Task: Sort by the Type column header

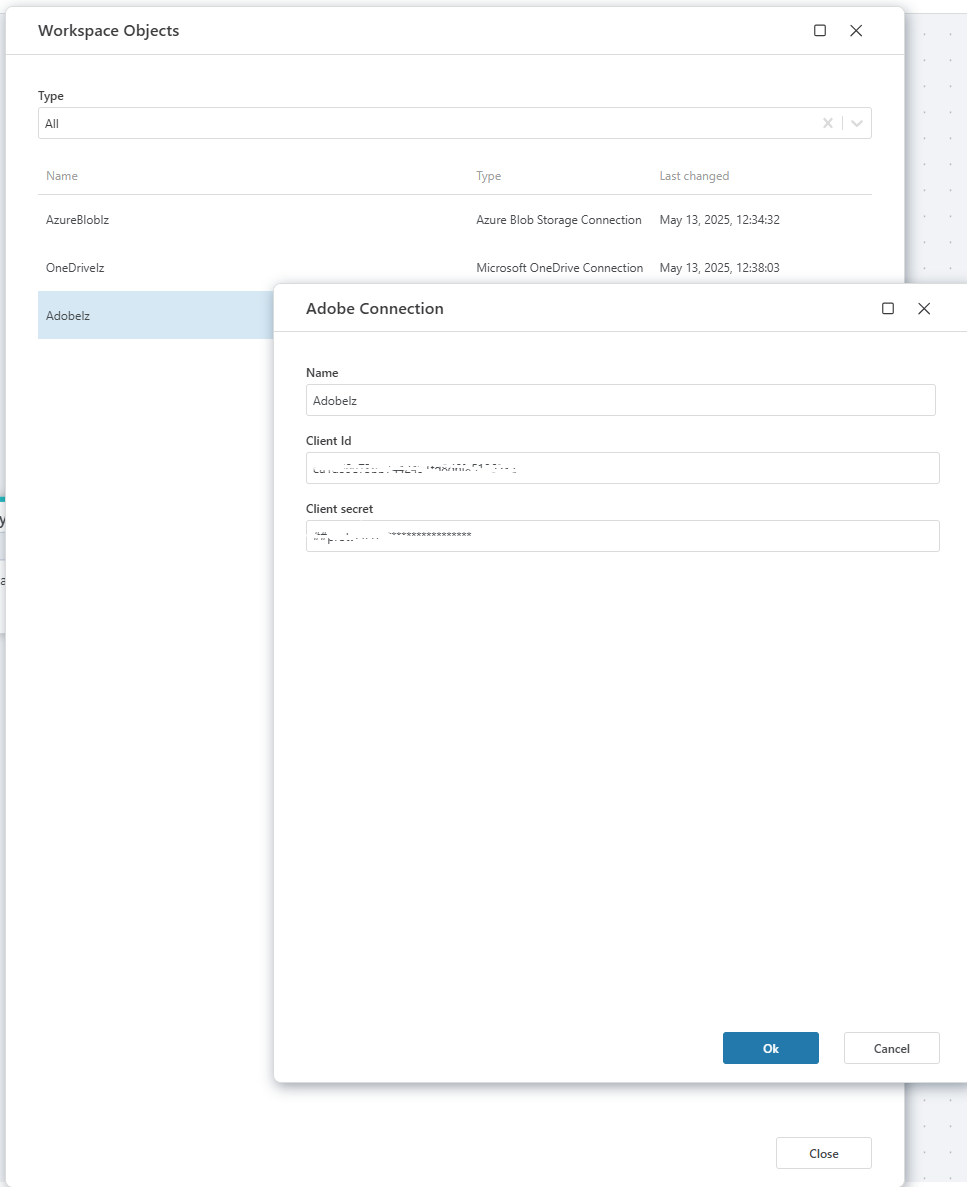Action: (x=488, y=176)
